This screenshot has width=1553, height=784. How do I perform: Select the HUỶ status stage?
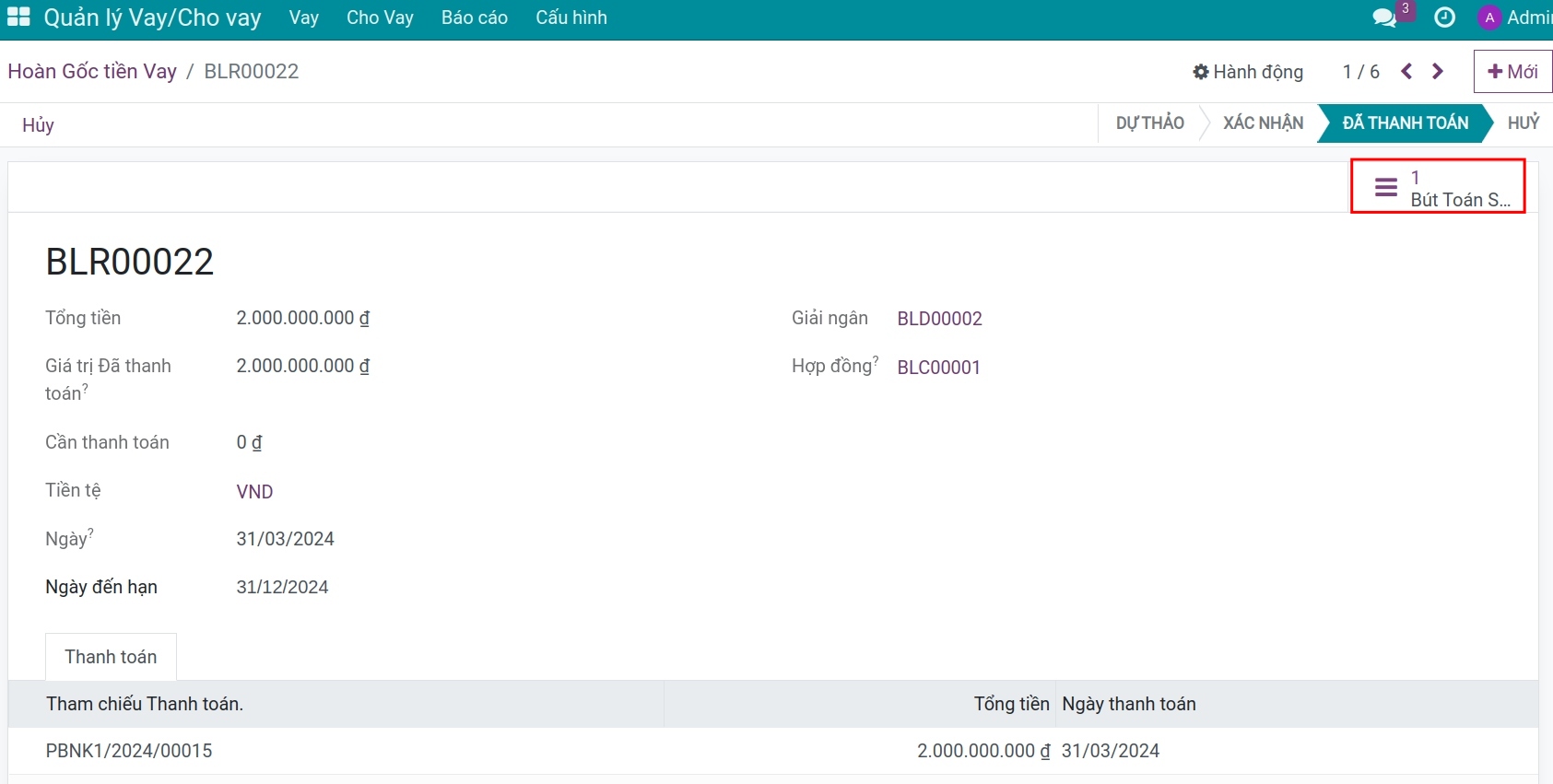click(x=1524, y=123)
